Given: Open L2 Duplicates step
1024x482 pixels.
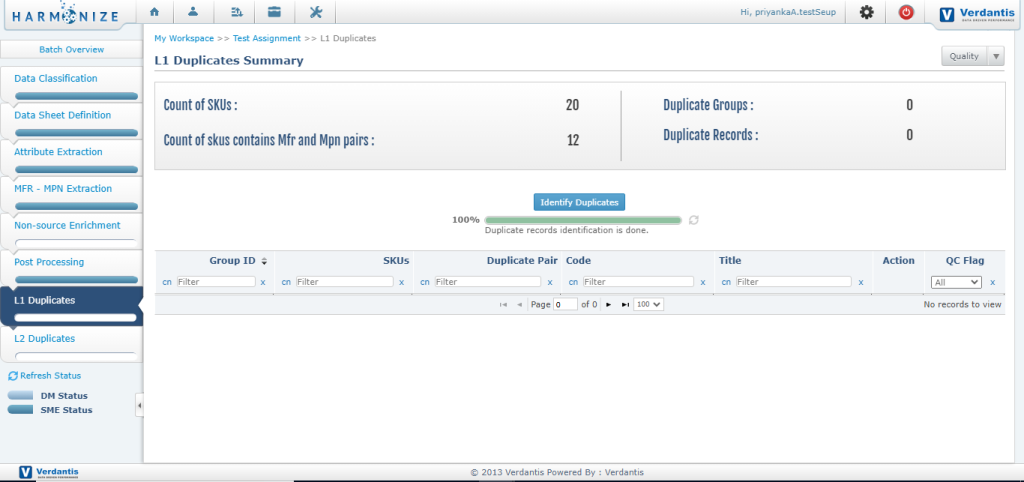Looking at the screenshot, I should click(x=44, y=338).
